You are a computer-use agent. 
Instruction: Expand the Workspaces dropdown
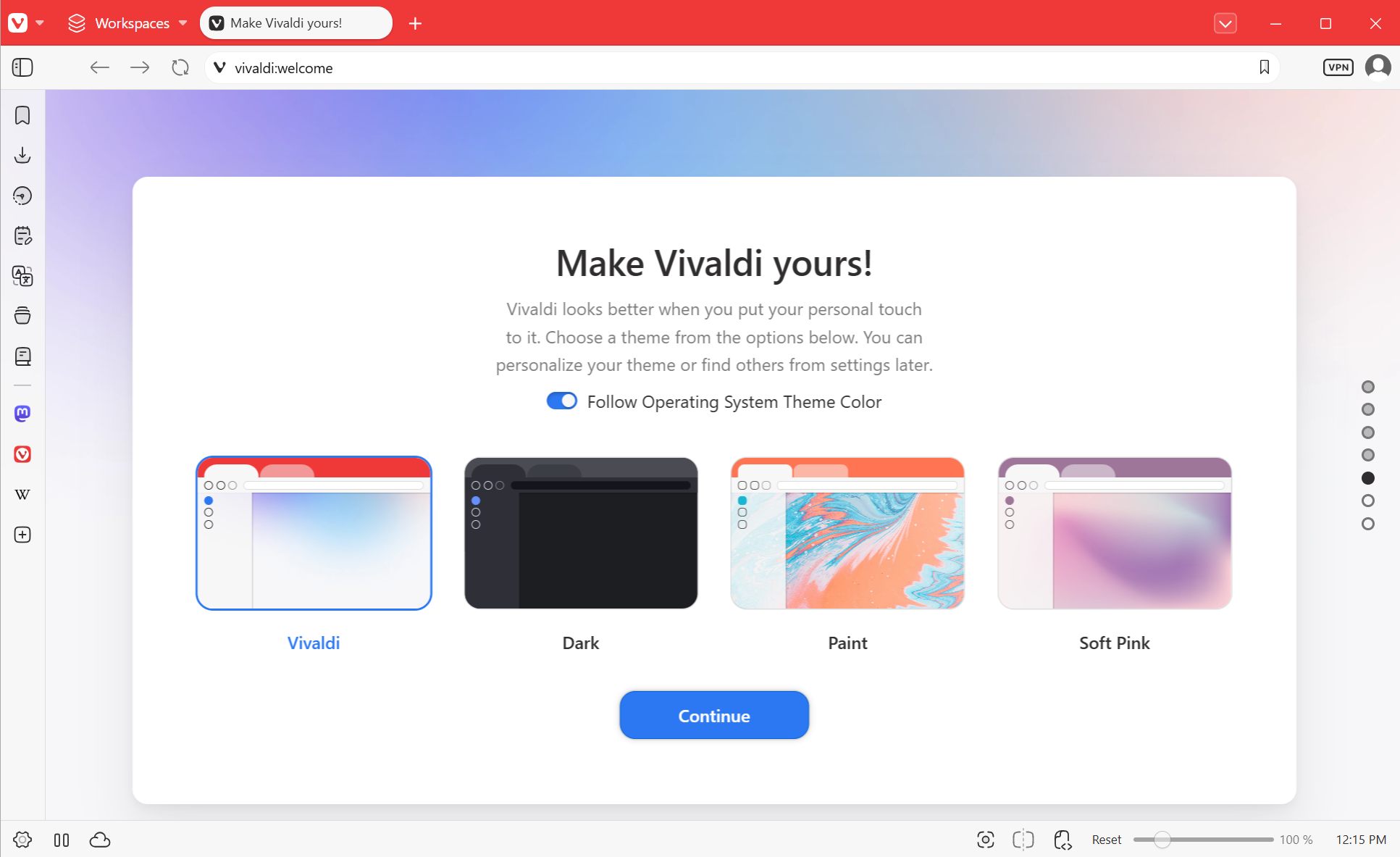(x=127, y=23)
